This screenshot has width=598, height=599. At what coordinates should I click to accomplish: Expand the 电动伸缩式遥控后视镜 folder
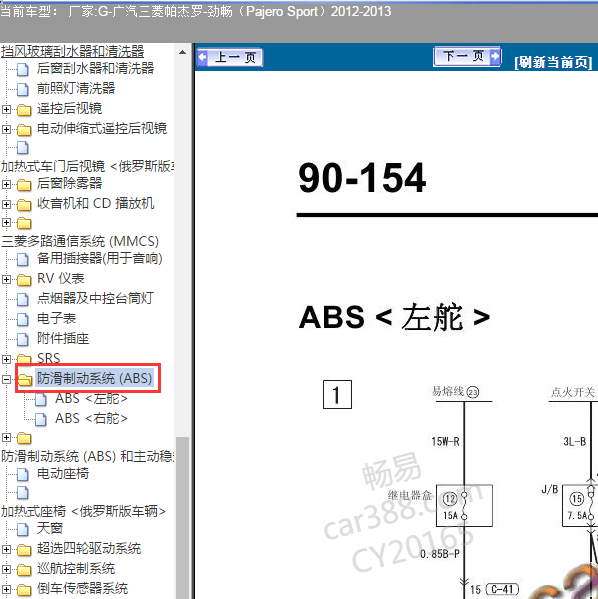(x=6, y=130)
